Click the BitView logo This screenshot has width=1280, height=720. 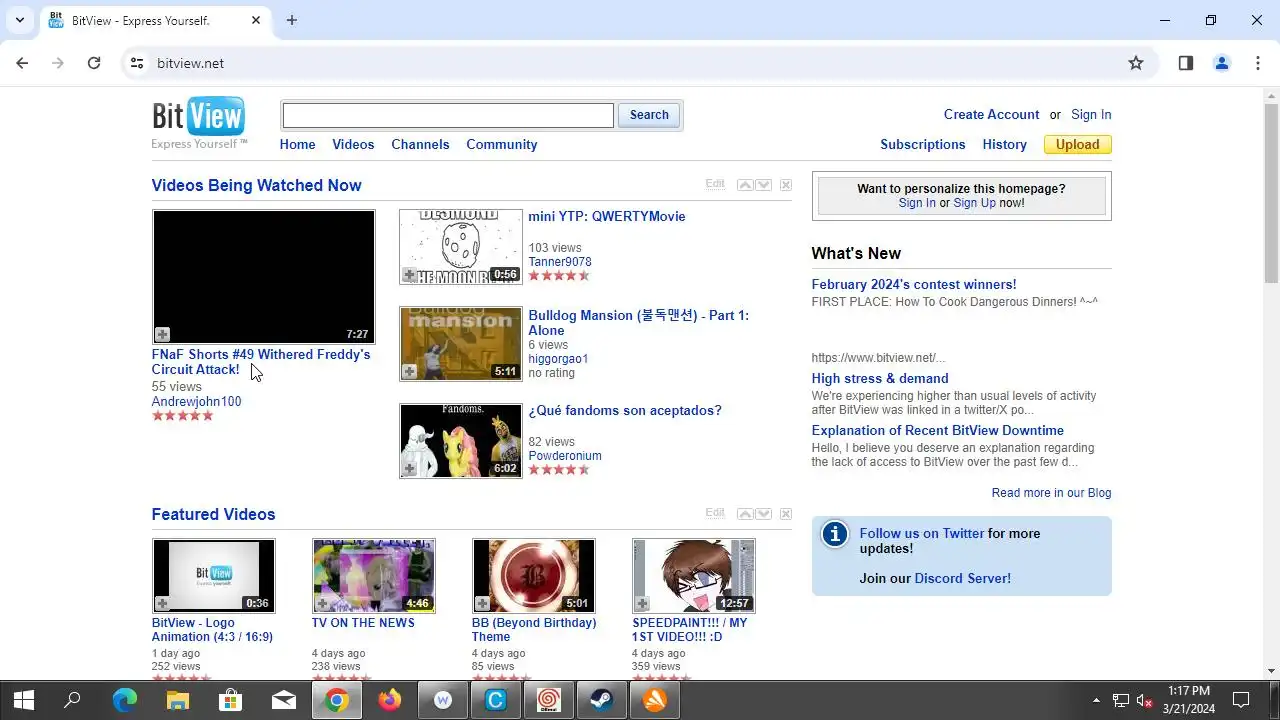tap(199, 122)
